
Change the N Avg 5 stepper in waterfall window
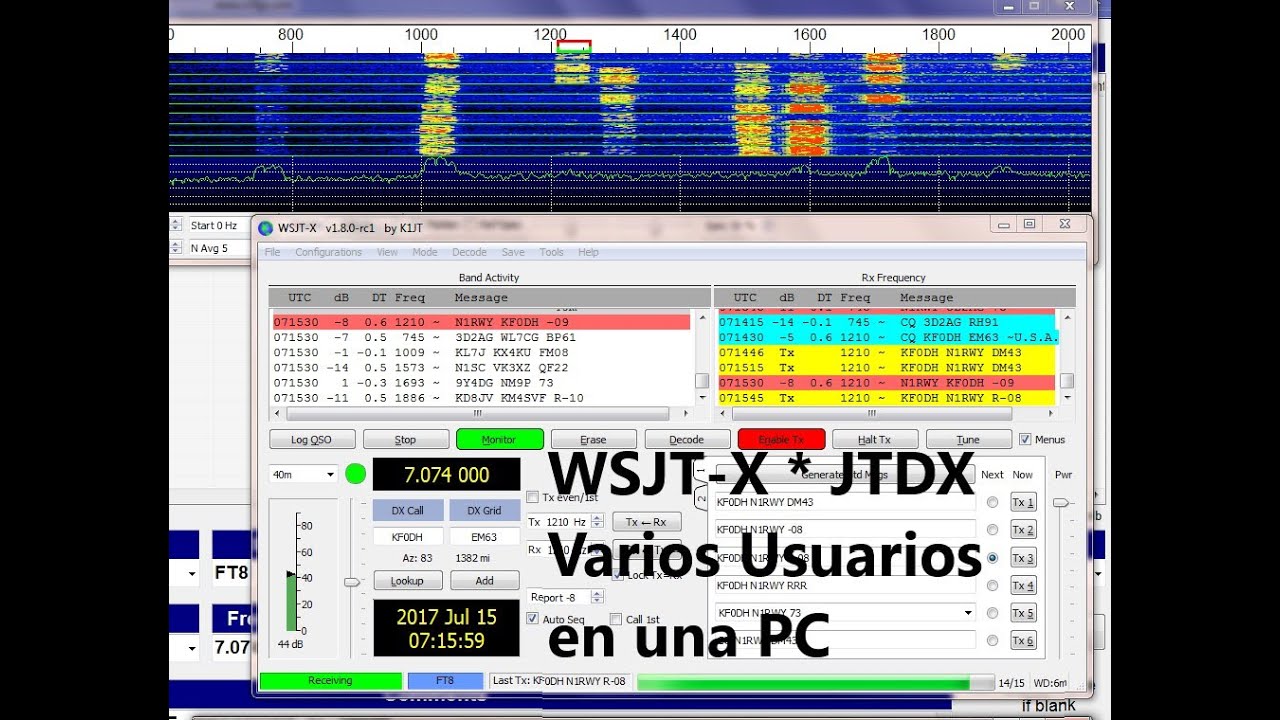click(x=176, y=248)
